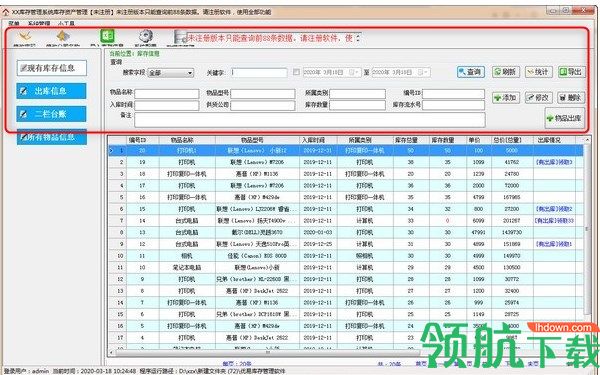Sort by the 物品型号 column header
The width and height of the screenshot is (600, 375).
point(257,140)
